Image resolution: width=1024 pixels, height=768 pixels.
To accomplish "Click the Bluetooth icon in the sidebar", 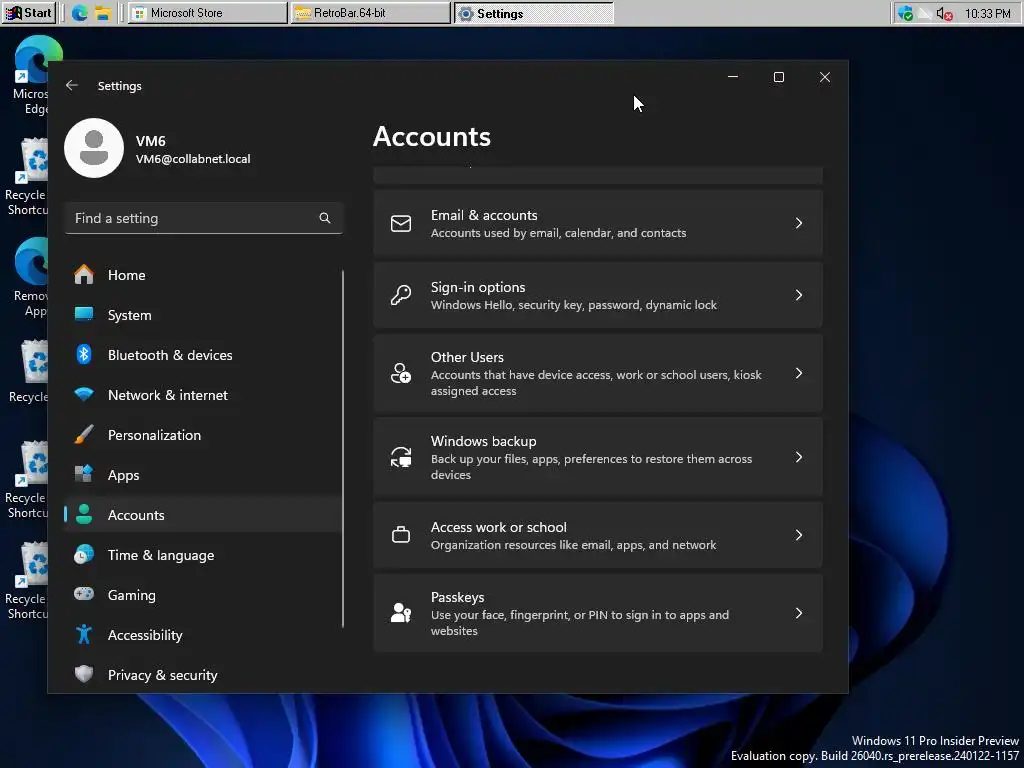I will pos(84,355).
